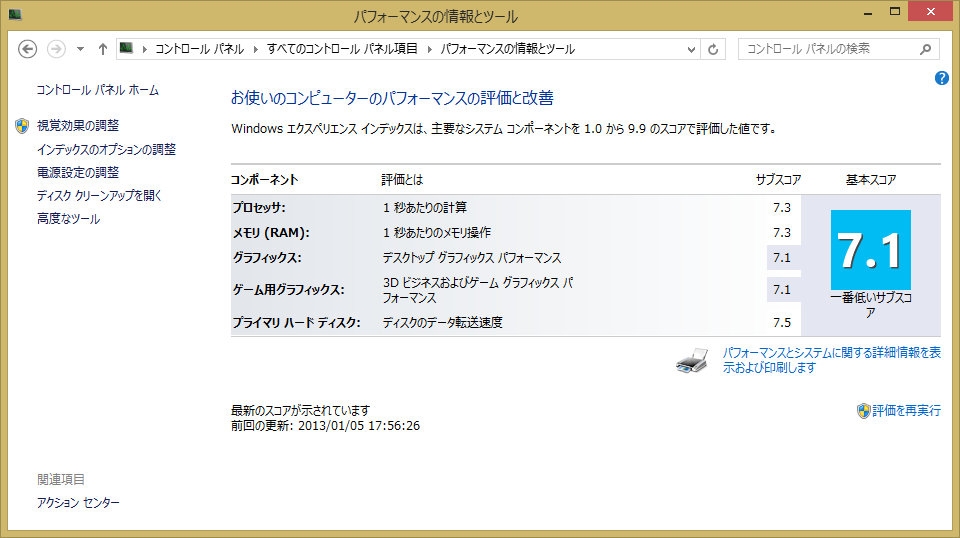
Task: Click メモリ (RAM): row label
Action: pyautogui.click(x=271, y=233)
